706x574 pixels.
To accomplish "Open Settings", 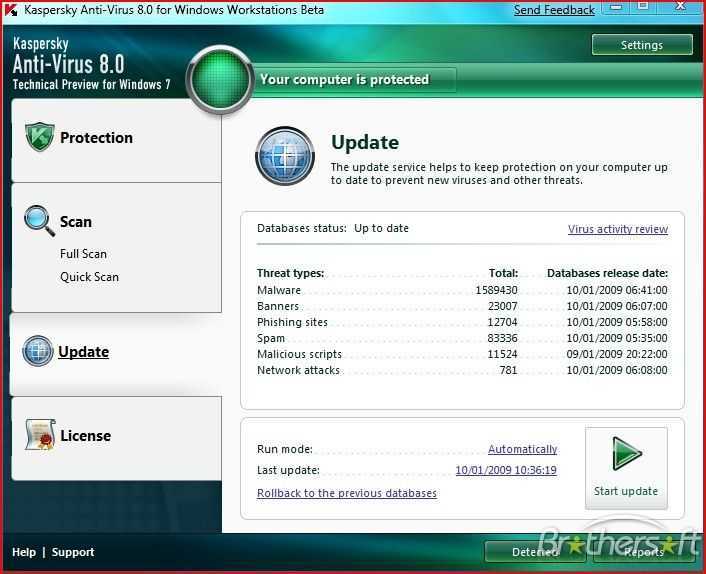I will [642, 45].
